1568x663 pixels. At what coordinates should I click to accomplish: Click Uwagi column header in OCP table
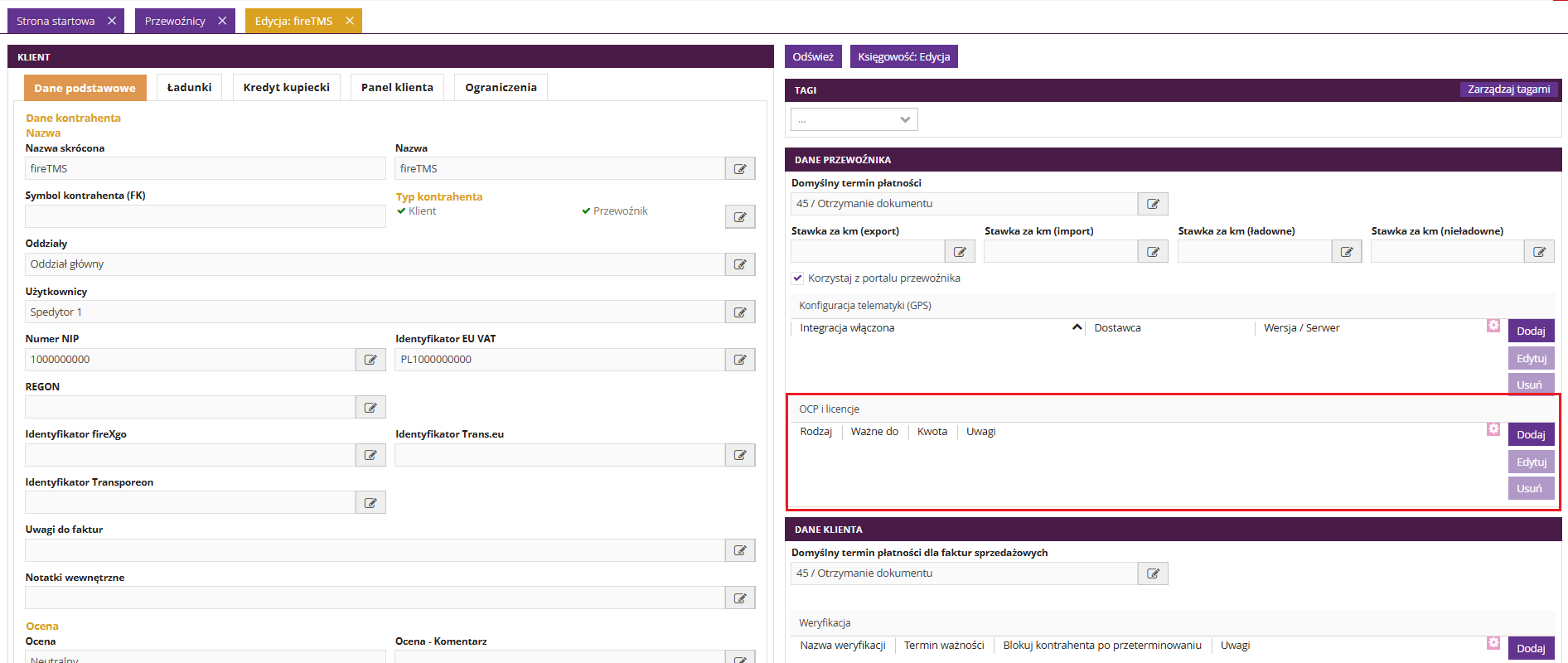[981, 432]
